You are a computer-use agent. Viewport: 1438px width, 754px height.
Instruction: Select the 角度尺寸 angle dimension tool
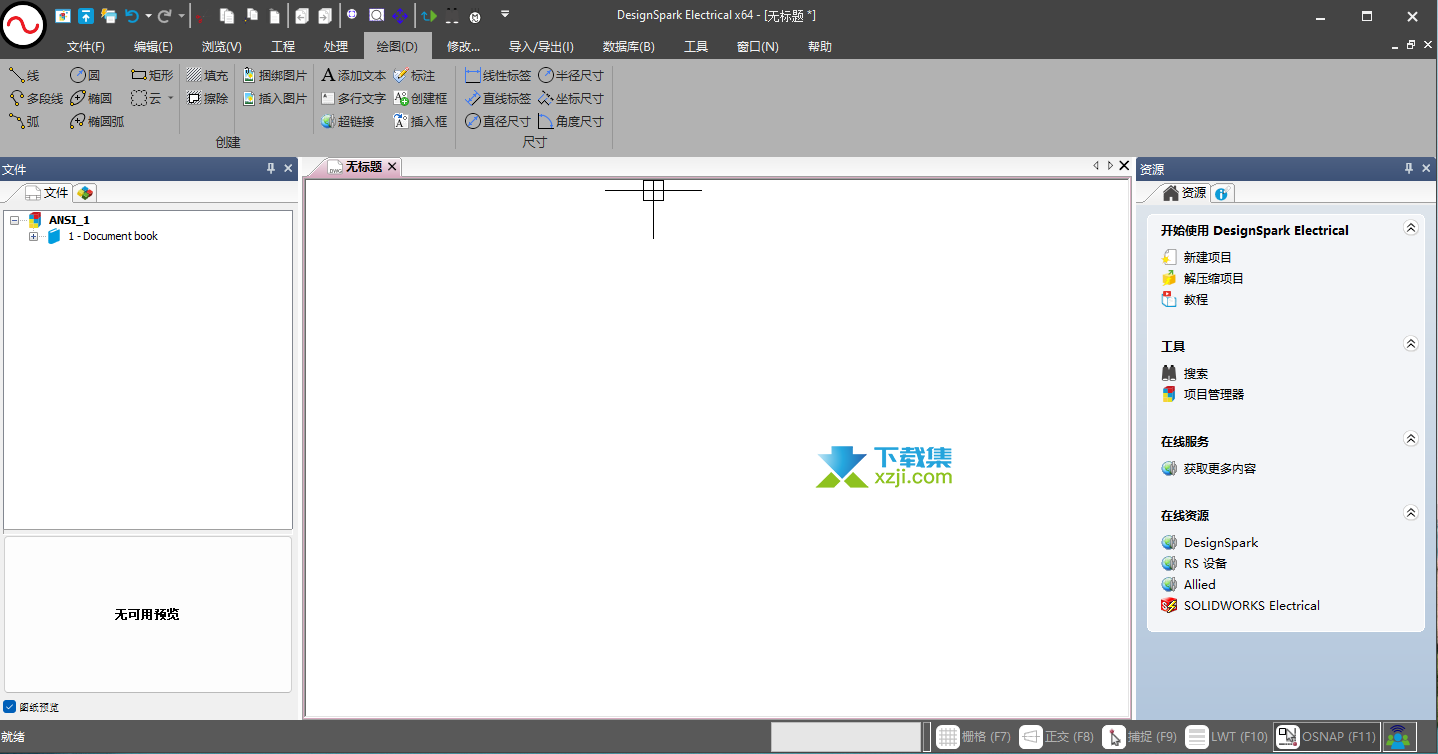571,122
